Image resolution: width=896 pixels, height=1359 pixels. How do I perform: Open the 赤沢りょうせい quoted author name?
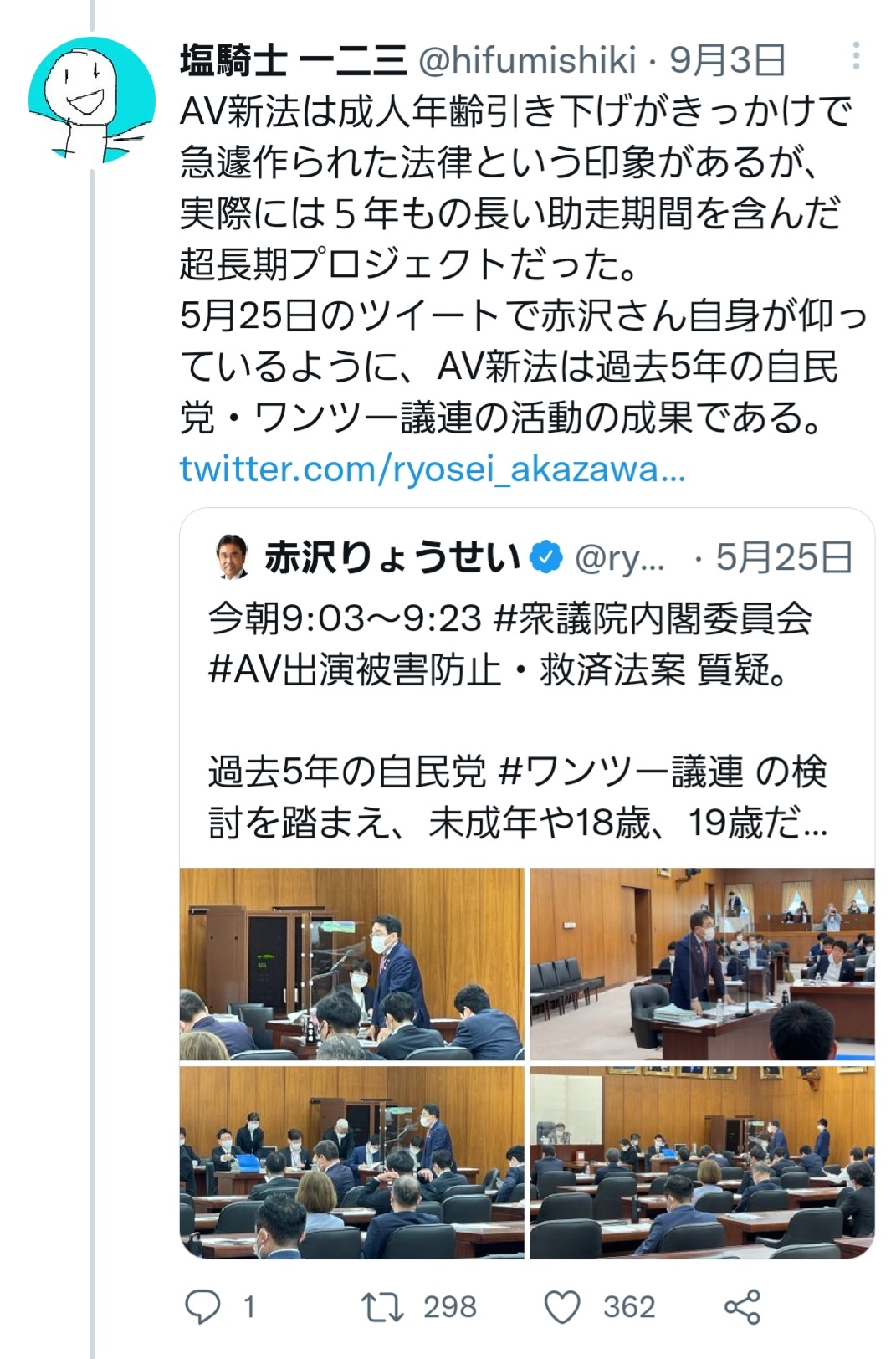pyautogui.click(x=393, y=558)
